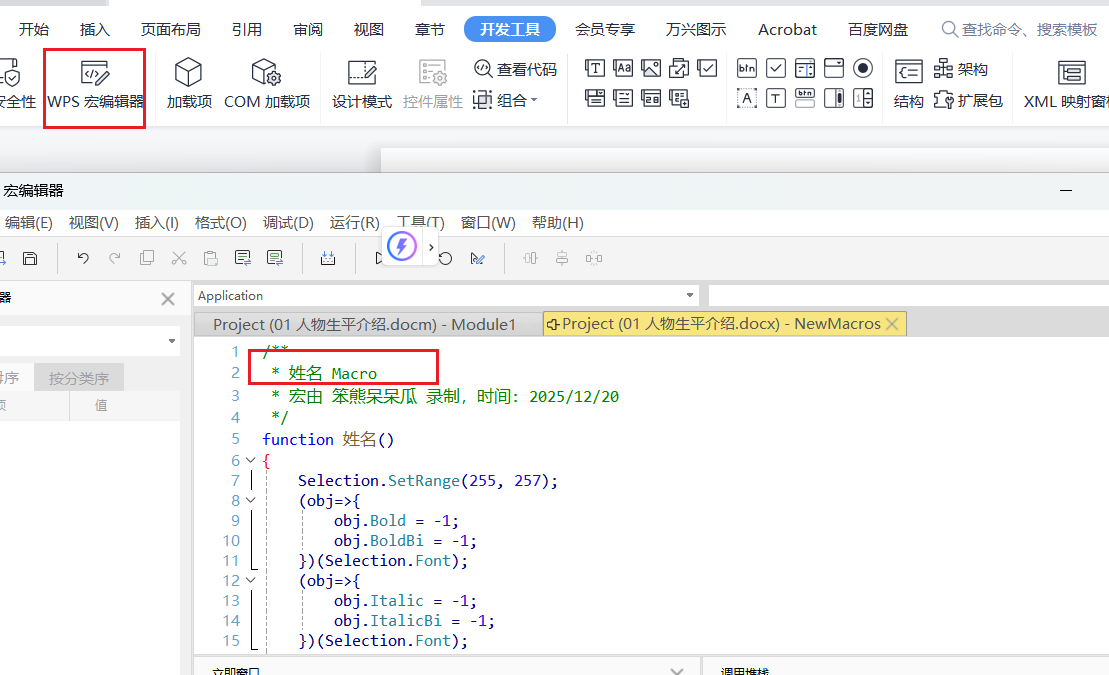Viewport: 1109px width, 675px height.
Task: Click the 结构 structure icon
Action: (908, 84)
